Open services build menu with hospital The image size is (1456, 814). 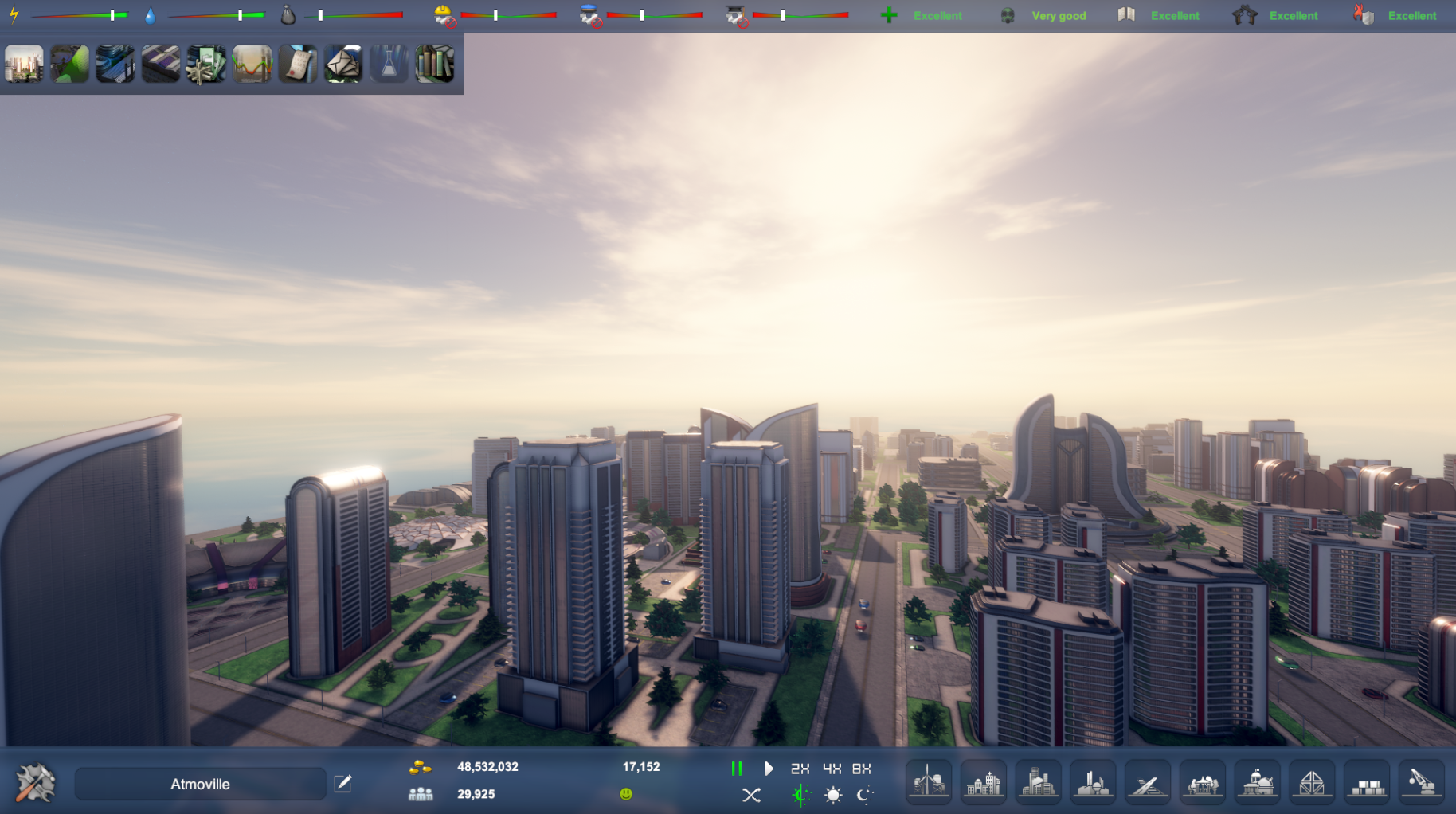coord(984,782)
